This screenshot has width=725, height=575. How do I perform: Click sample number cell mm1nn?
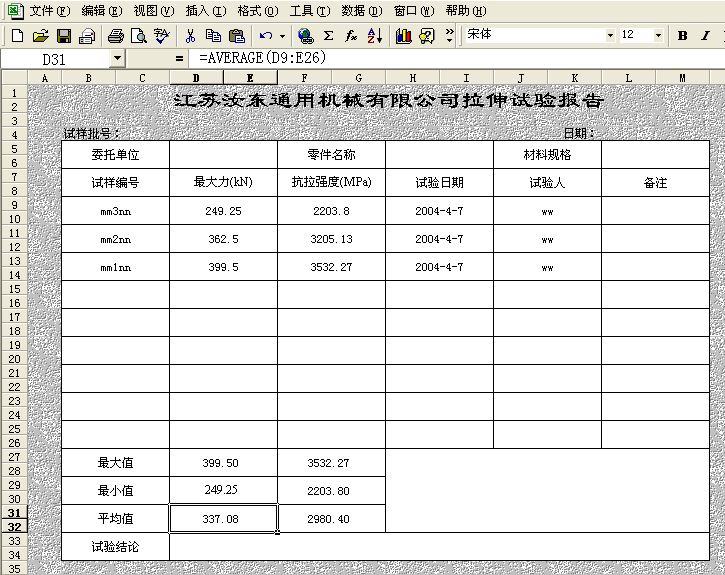[116, 267]
